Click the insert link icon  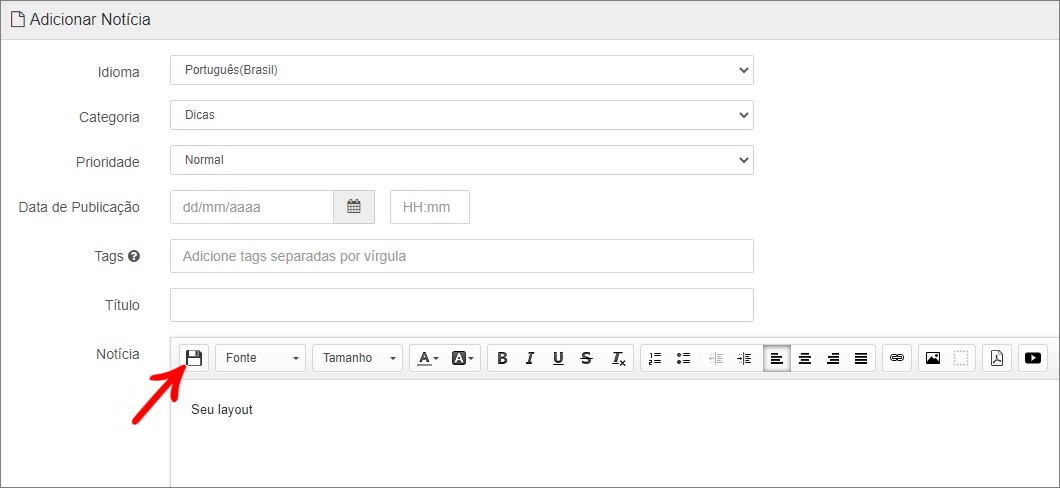click(897, 358)
